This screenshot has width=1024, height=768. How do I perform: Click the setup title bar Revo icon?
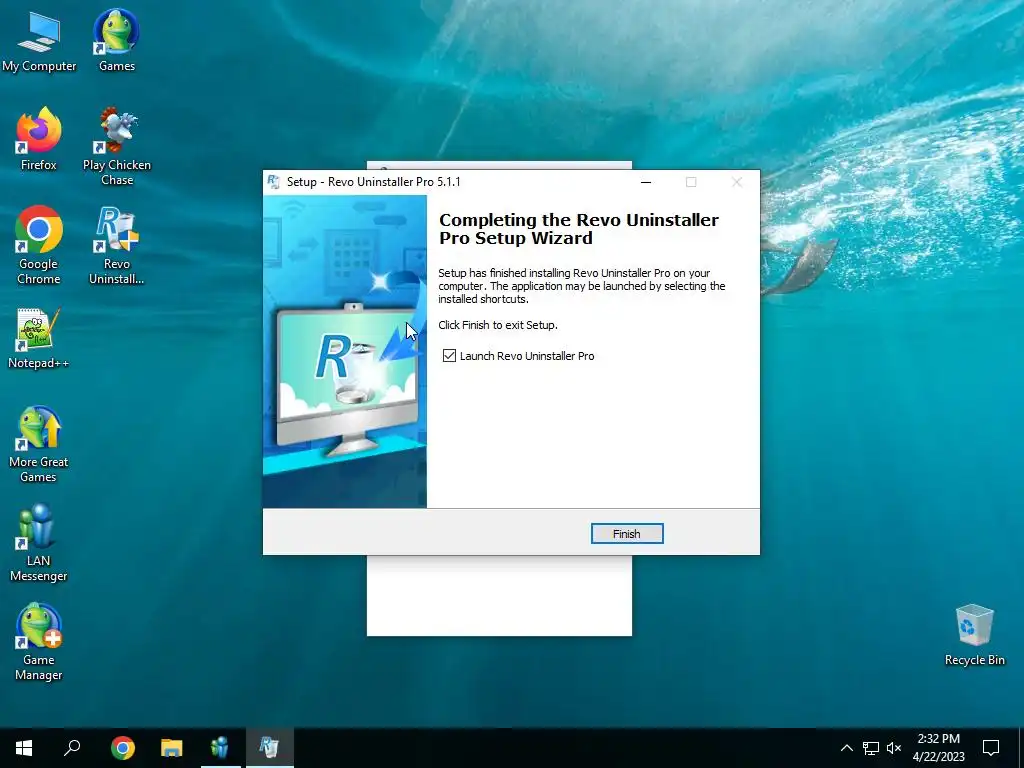click(274, 182)
